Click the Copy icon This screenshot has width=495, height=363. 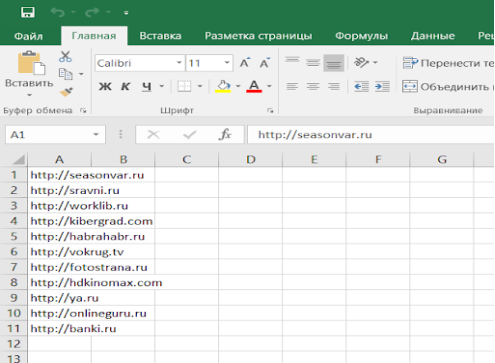[x=66, y=74]
